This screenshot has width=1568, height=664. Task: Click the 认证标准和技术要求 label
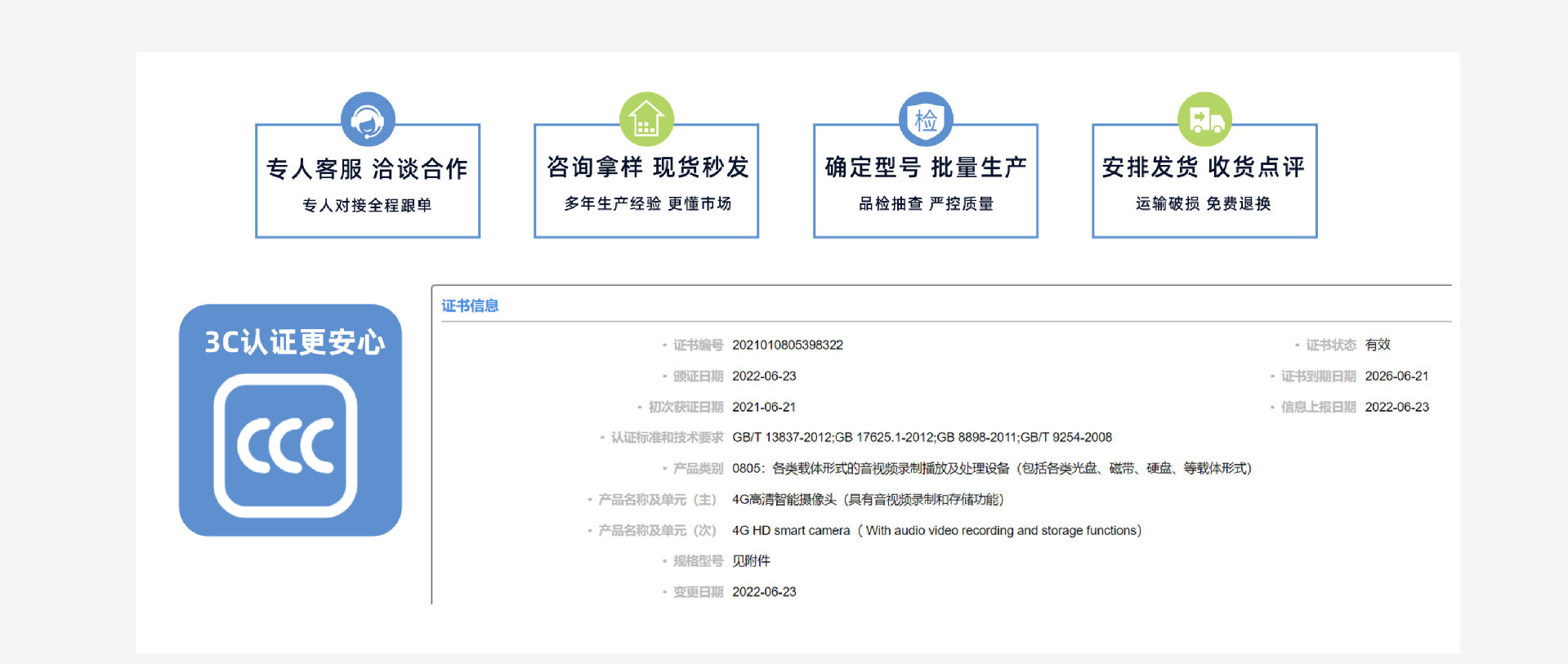click(667, 437)
